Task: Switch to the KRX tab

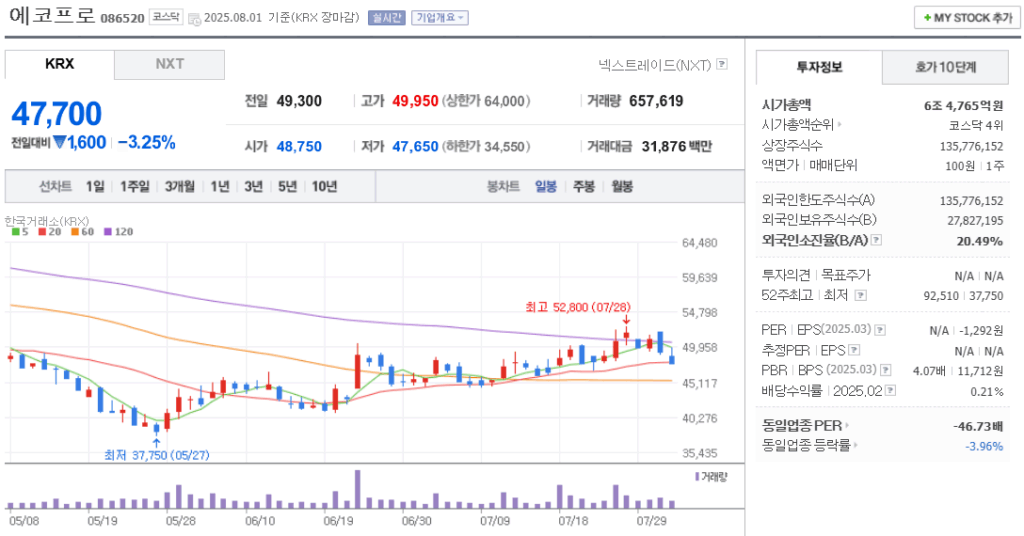Action: 59,64
